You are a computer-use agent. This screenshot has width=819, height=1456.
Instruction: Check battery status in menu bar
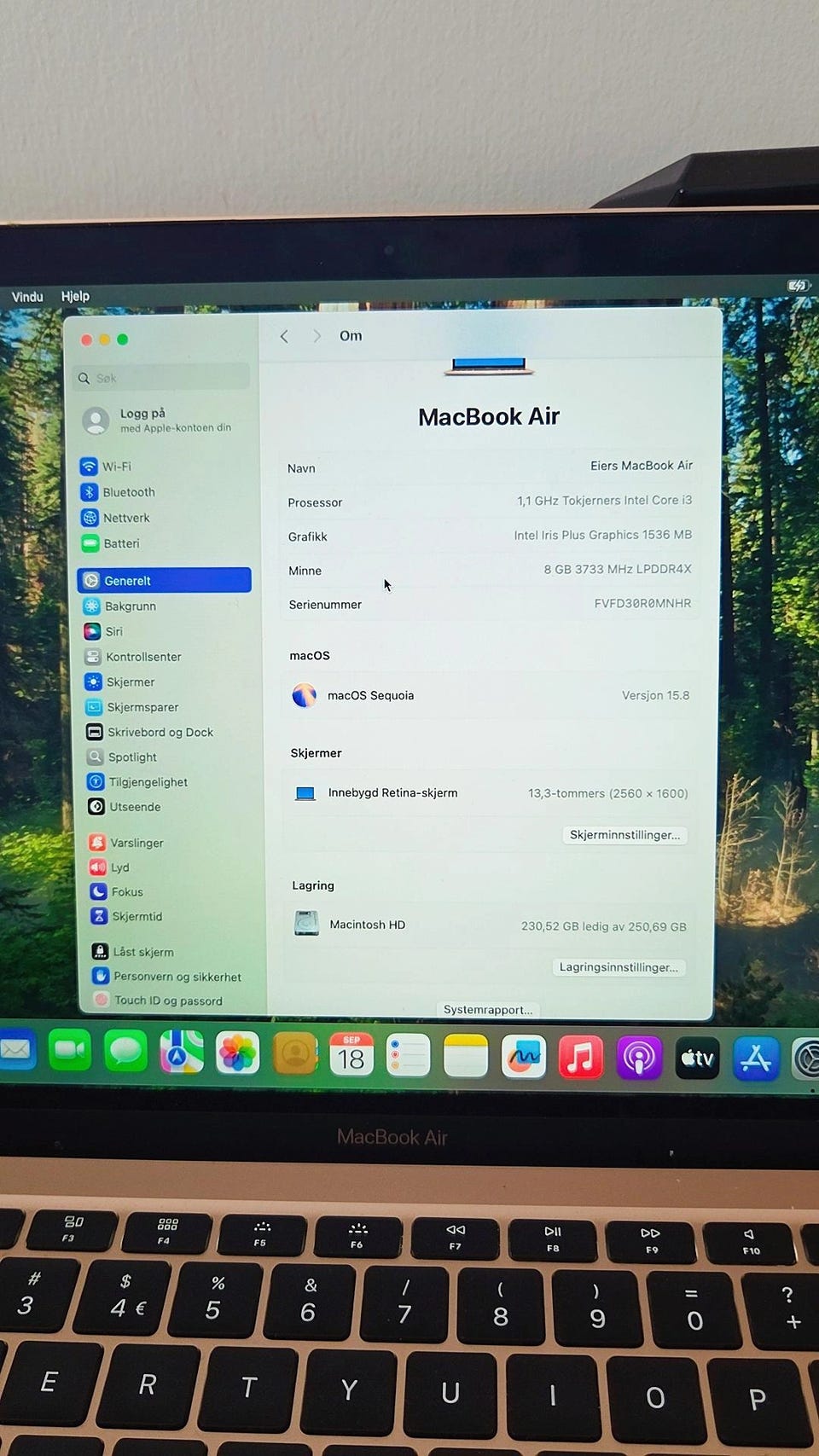tap(798, 286)
